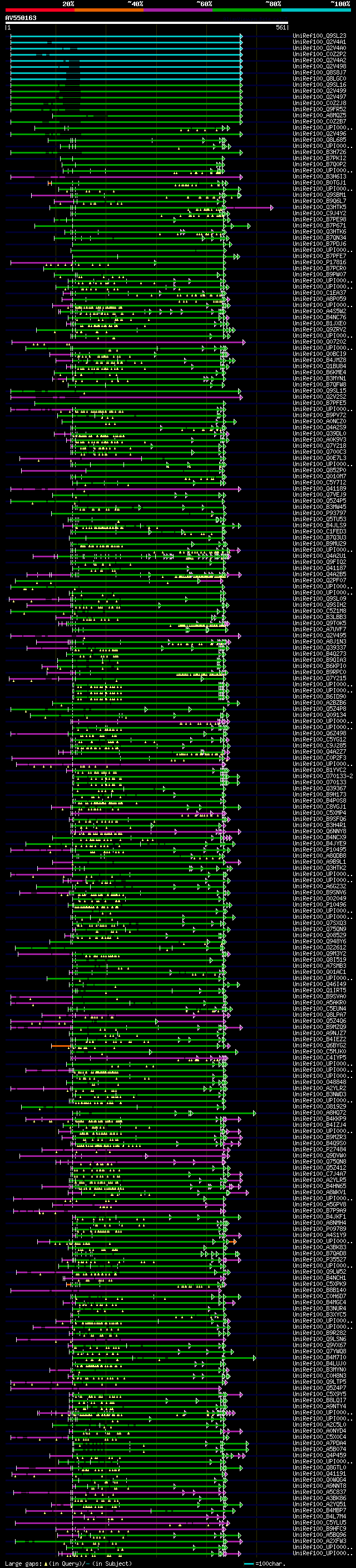356x1568 pixels.
Task: Select the UniRef100_P17816 label
Action: coord(319,263)
